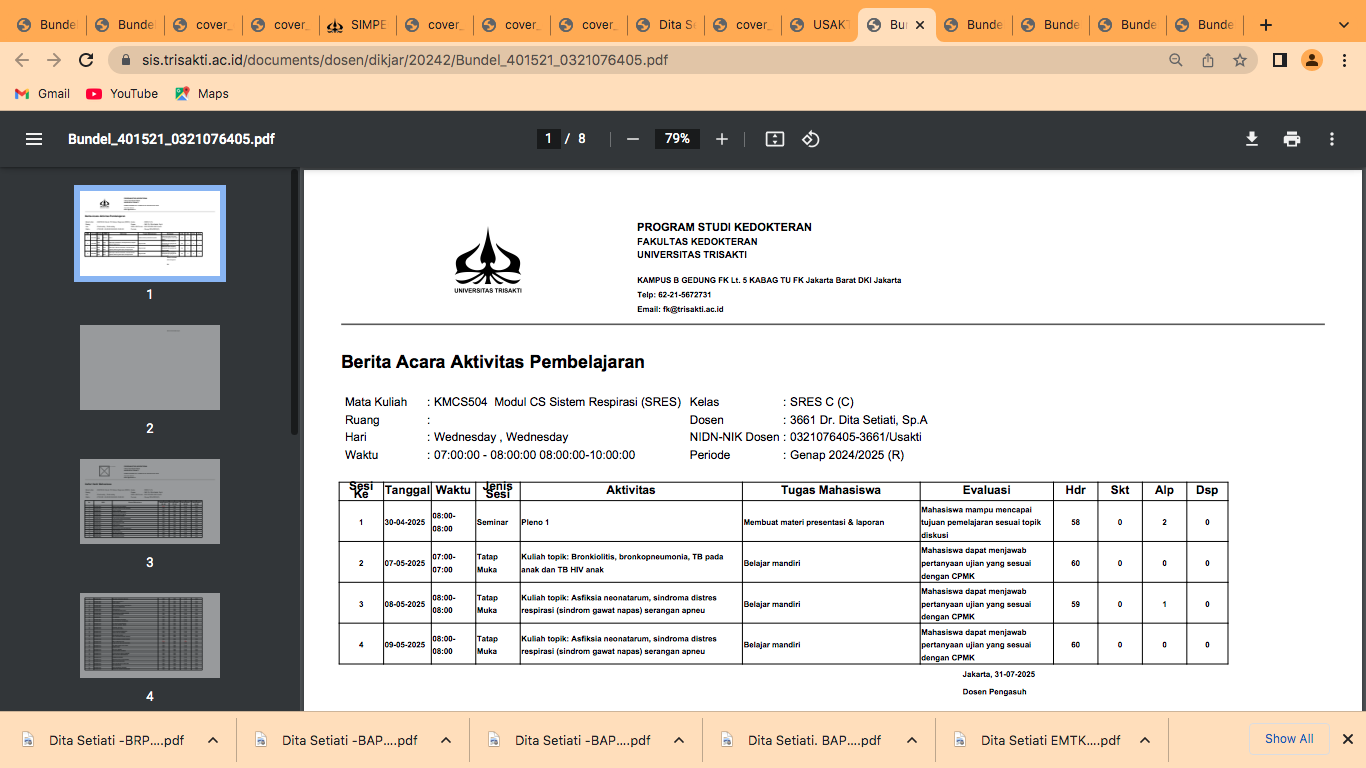Open the PDF viewer more actions menu
The height and width of the screenshot is (768, 1366).
(x=1332, y=139)
